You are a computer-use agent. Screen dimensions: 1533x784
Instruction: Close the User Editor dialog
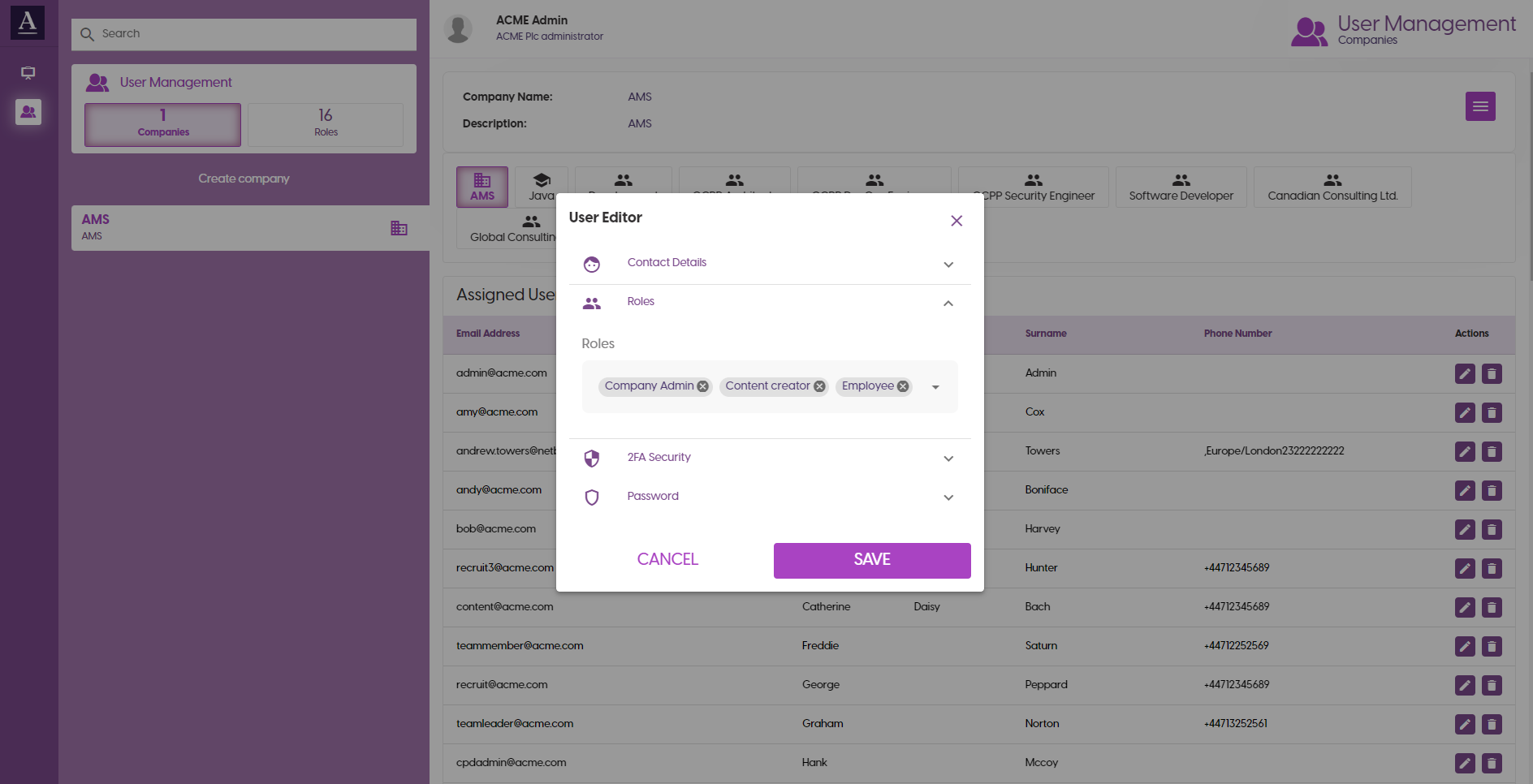coord(957,221)
